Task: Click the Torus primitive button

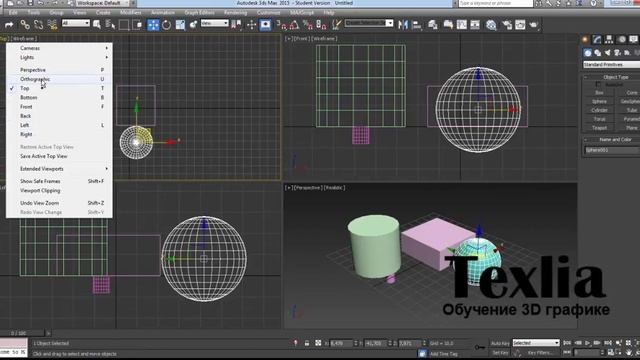Action: click(599, 119)
